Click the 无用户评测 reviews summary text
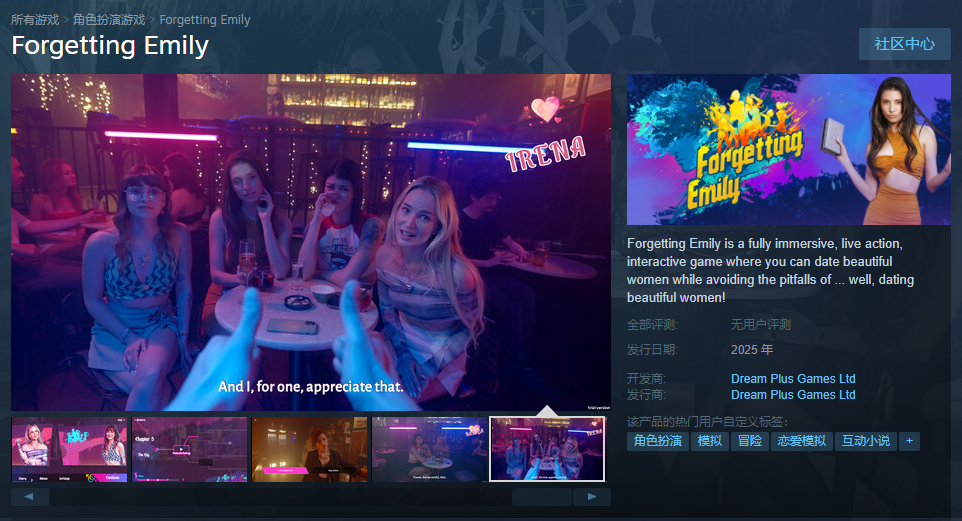Image resolution: width=962 pixels, height=521 pixels. point(761,325)
